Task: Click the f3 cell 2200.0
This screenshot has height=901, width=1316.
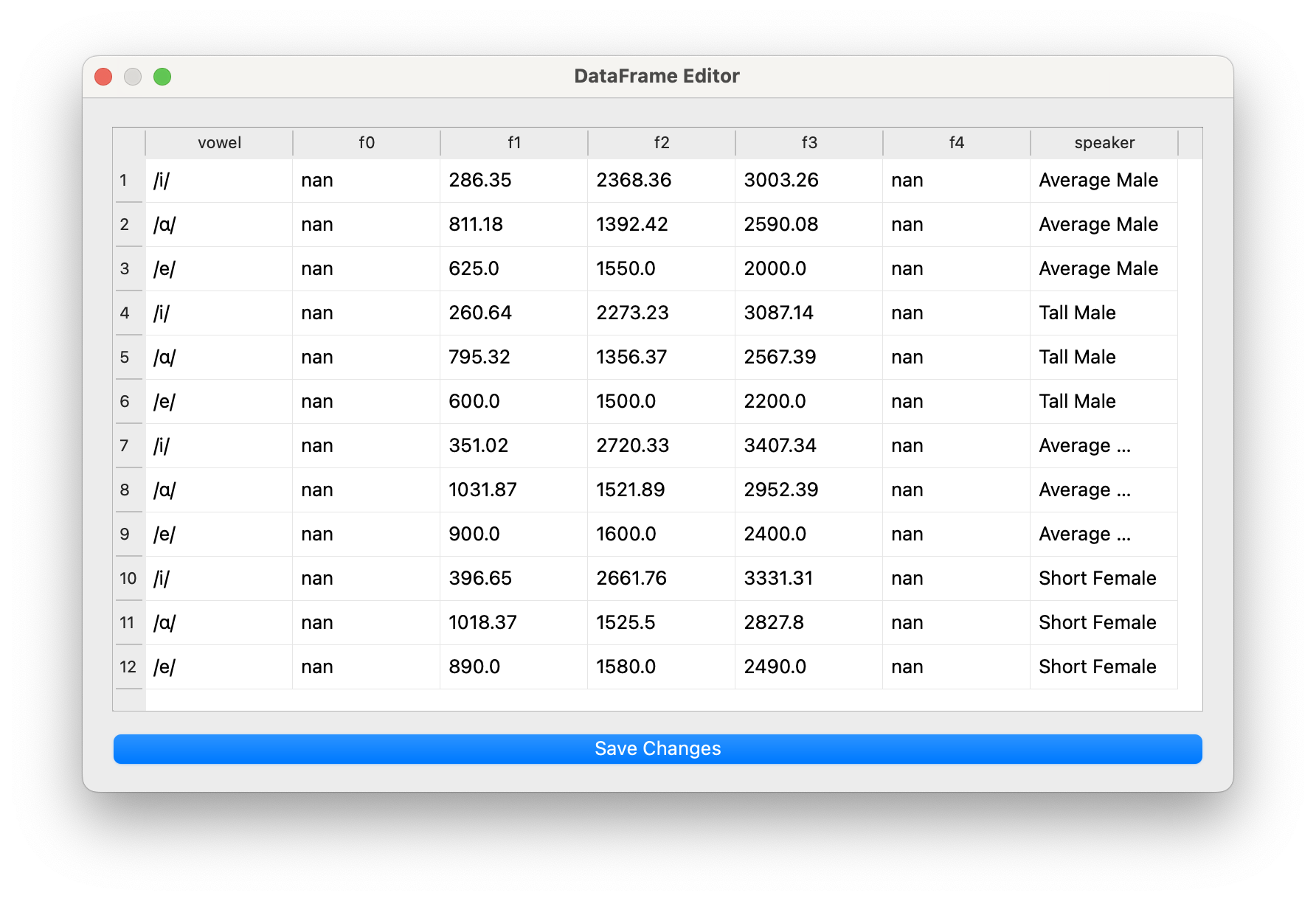Action: coord(809,402)
